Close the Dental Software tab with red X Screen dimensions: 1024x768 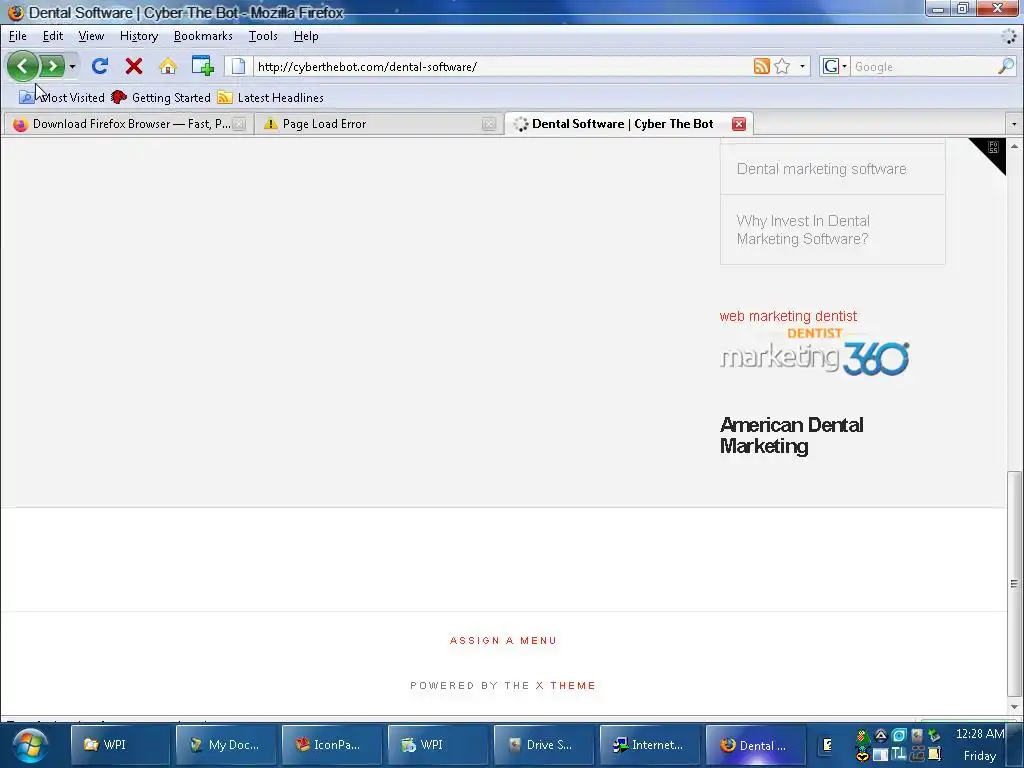pyautogui.click(x=739, y=124)
